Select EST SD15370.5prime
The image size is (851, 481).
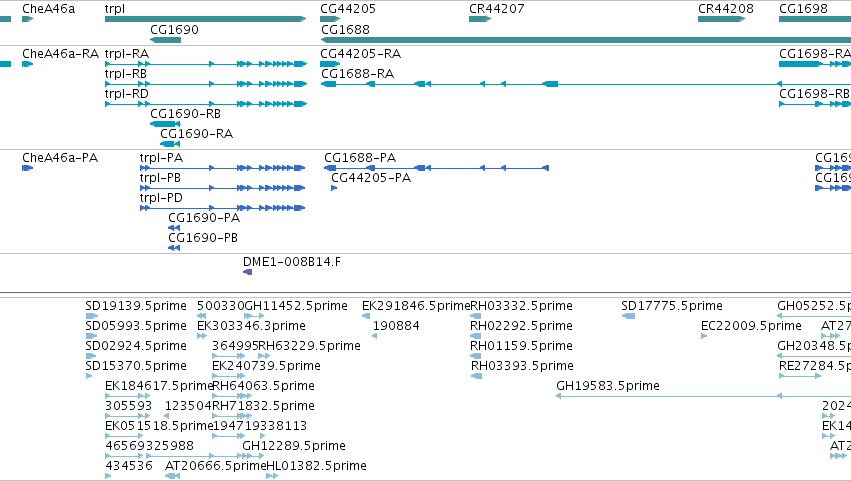pos(136,366)
